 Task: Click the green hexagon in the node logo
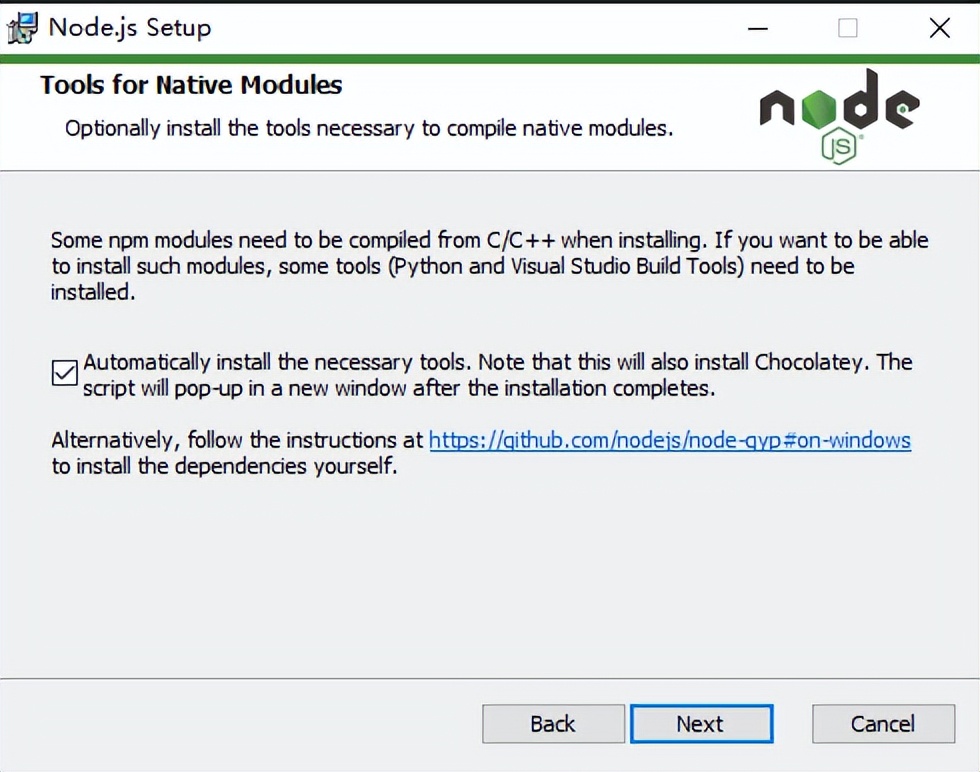(818, 109)
